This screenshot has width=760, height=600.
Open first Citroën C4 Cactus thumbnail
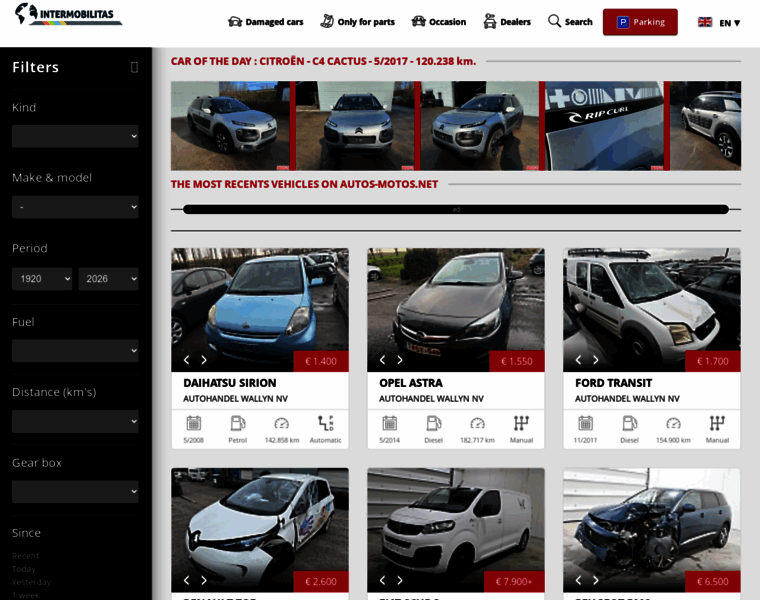[230, 126]
